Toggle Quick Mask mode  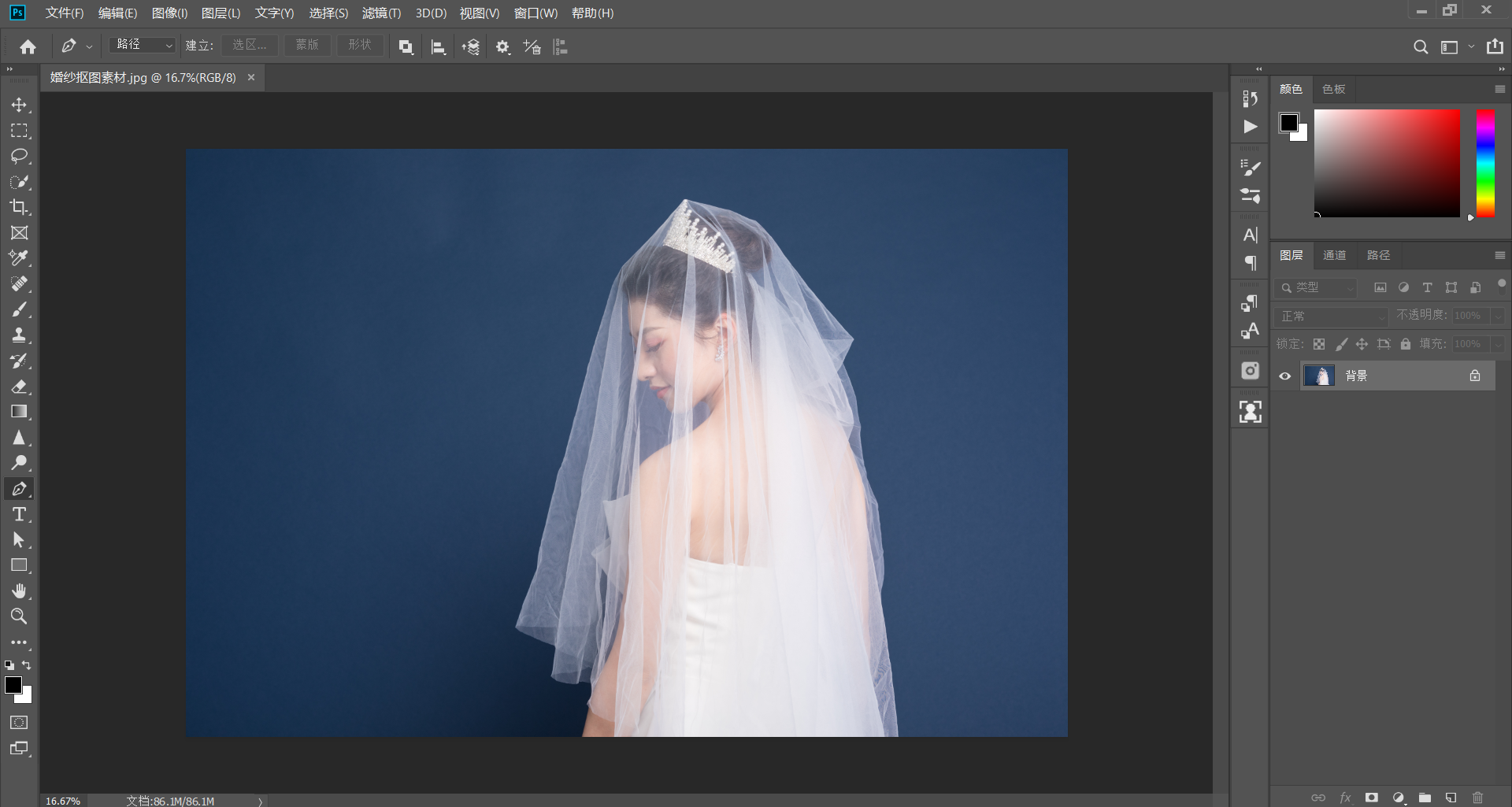19,723
